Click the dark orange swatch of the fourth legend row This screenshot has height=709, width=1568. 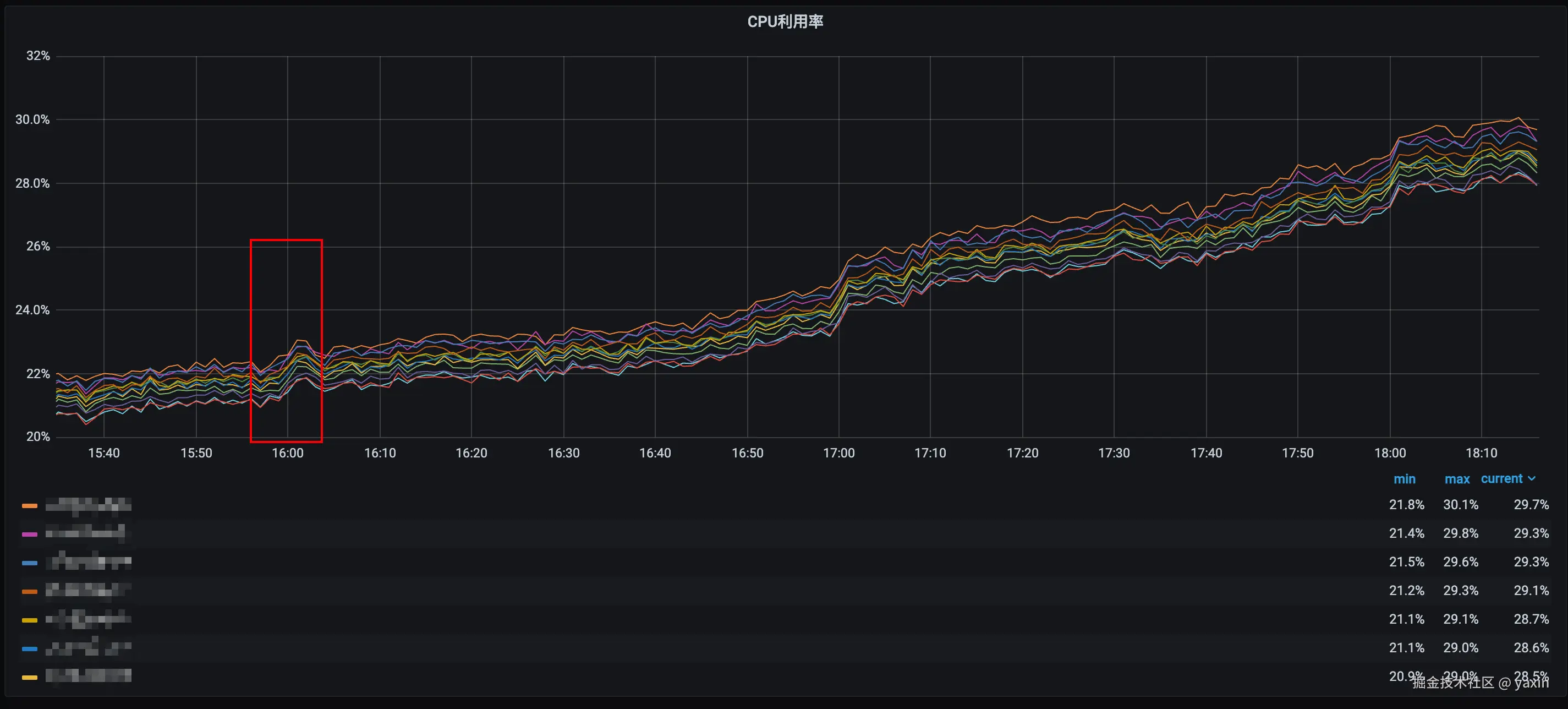29,591
